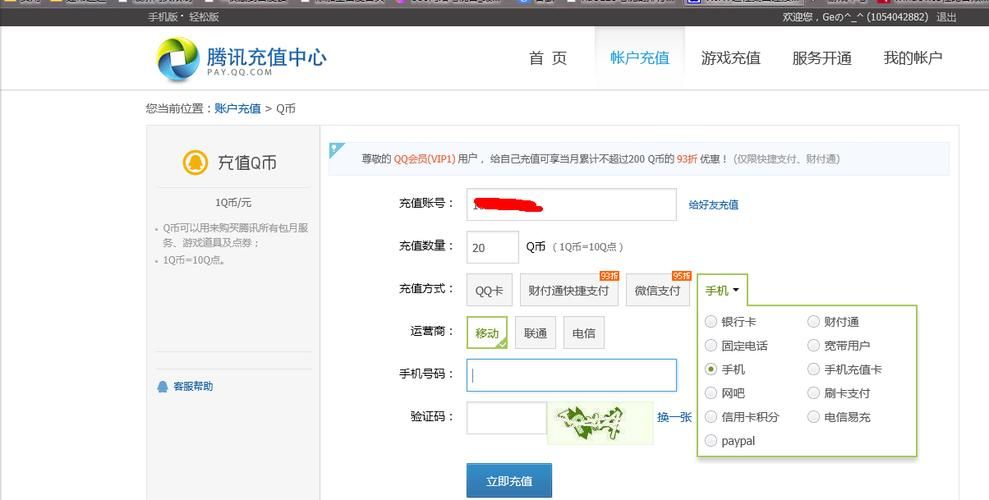
Task: Click 退出 logout link
Action: [x=946, y=17]
